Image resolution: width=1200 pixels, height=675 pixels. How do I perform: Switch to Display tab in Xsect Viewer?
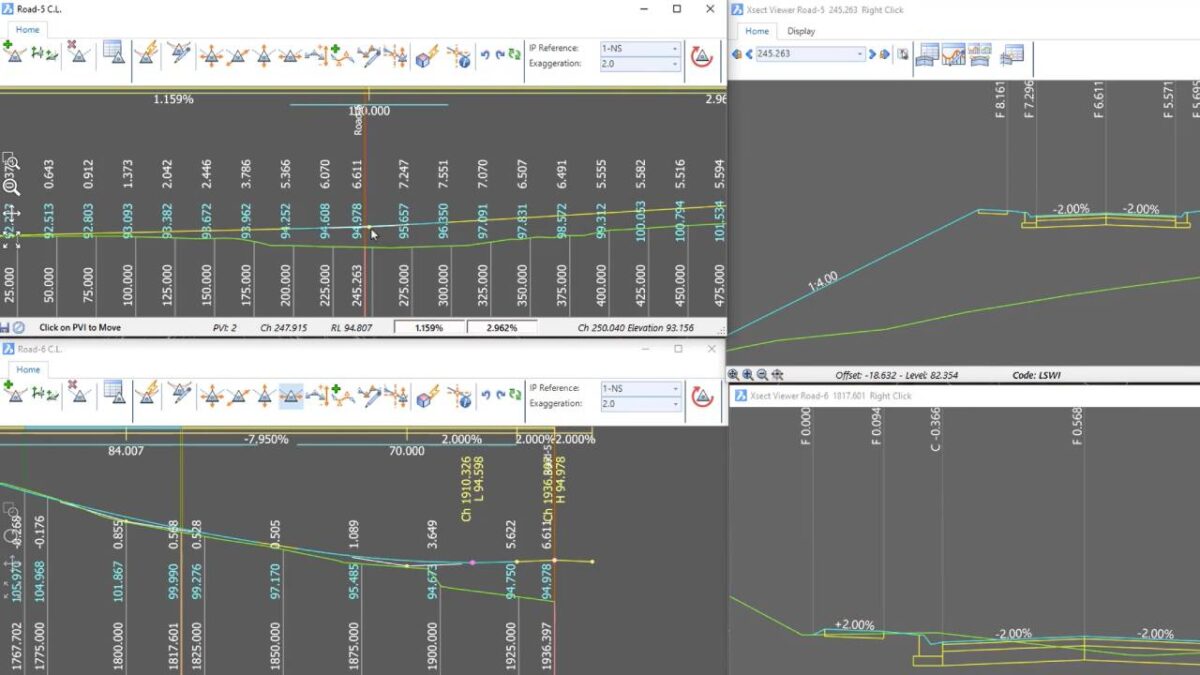click(801, 31)
